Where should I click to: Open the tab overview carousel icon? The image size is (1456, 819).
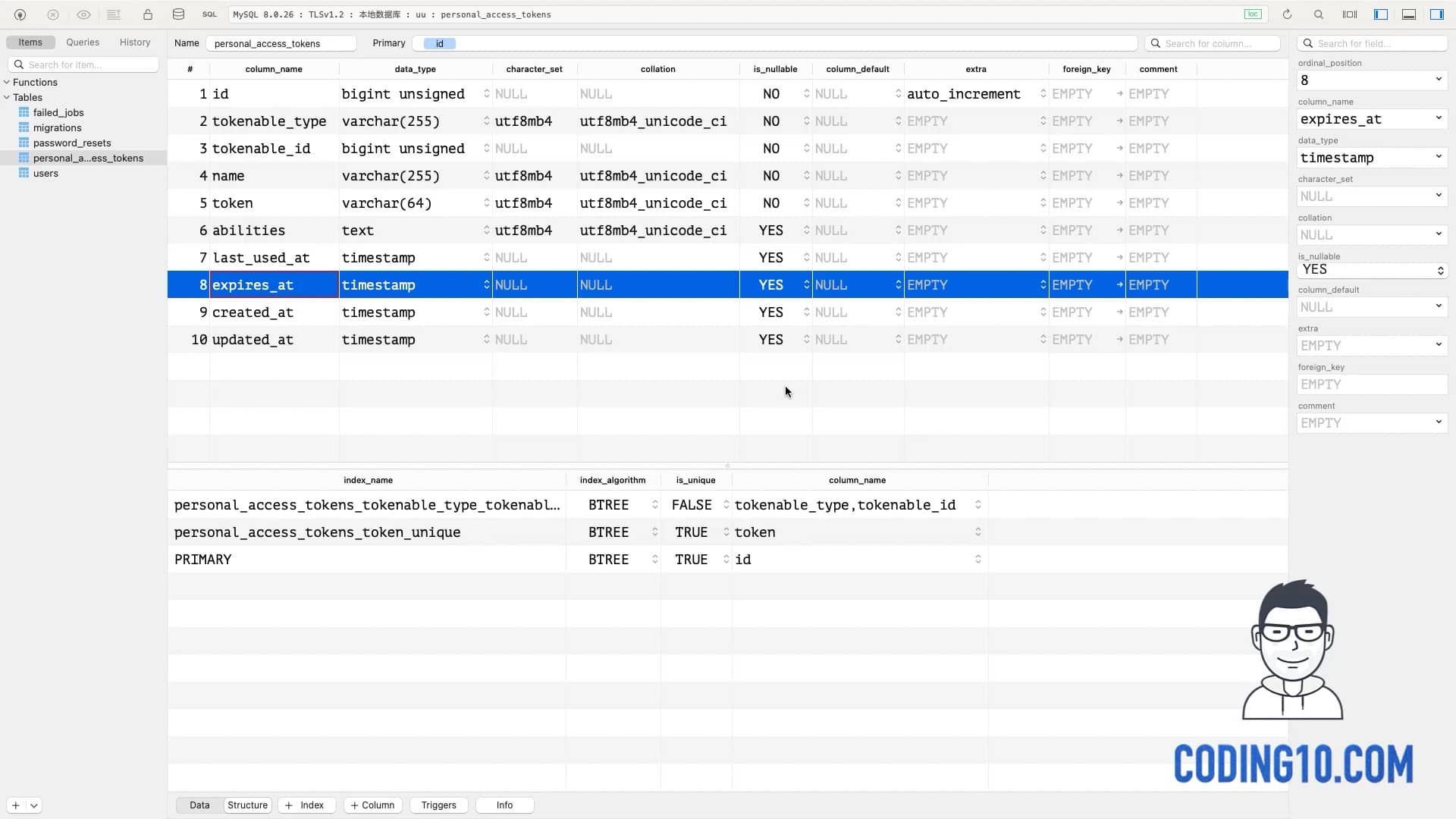pos(1350,14)
